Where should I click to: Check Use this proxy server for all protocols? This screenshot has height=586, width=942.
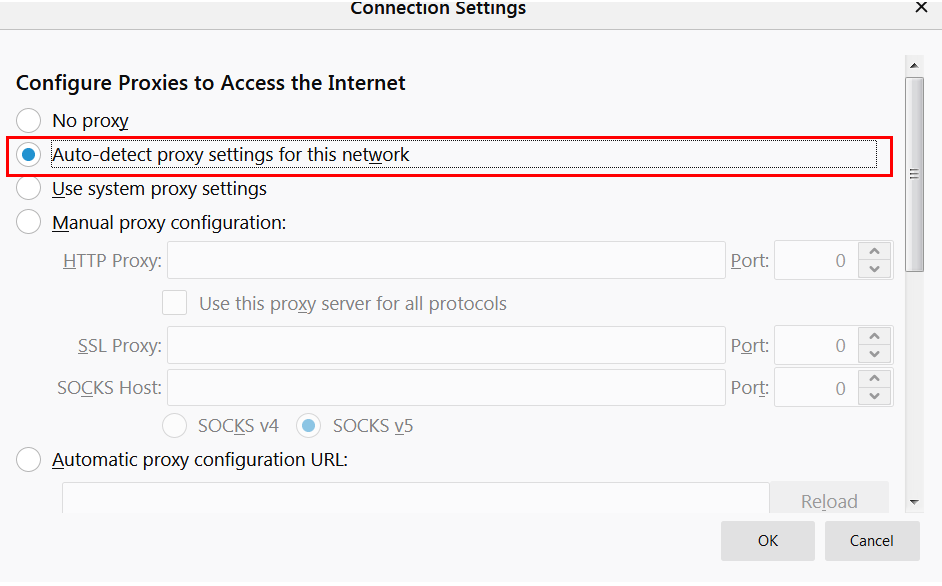point(175,303)
